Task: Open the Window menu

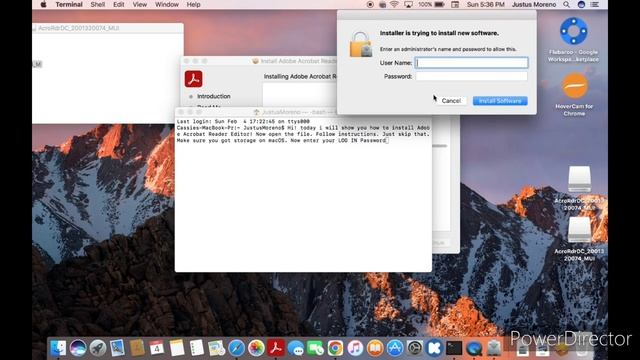Action: click(x=167, y=4)
